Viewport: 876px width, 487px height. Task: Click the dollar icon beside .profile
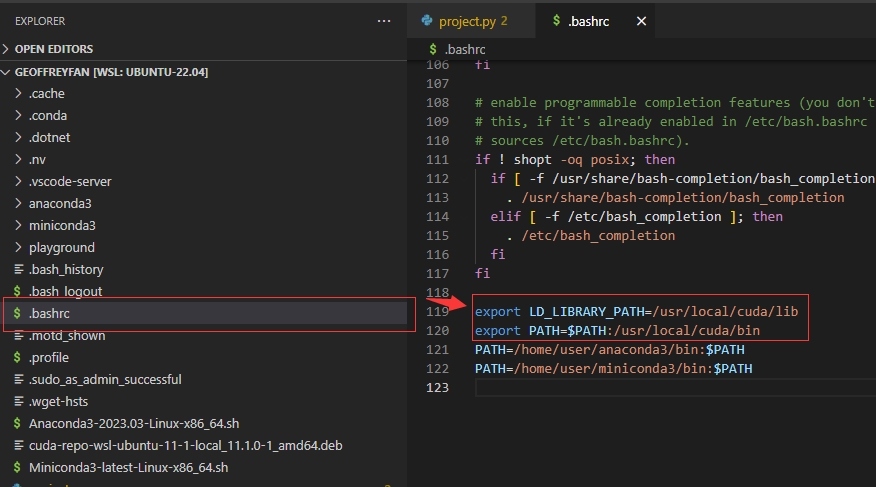point(18,358)
